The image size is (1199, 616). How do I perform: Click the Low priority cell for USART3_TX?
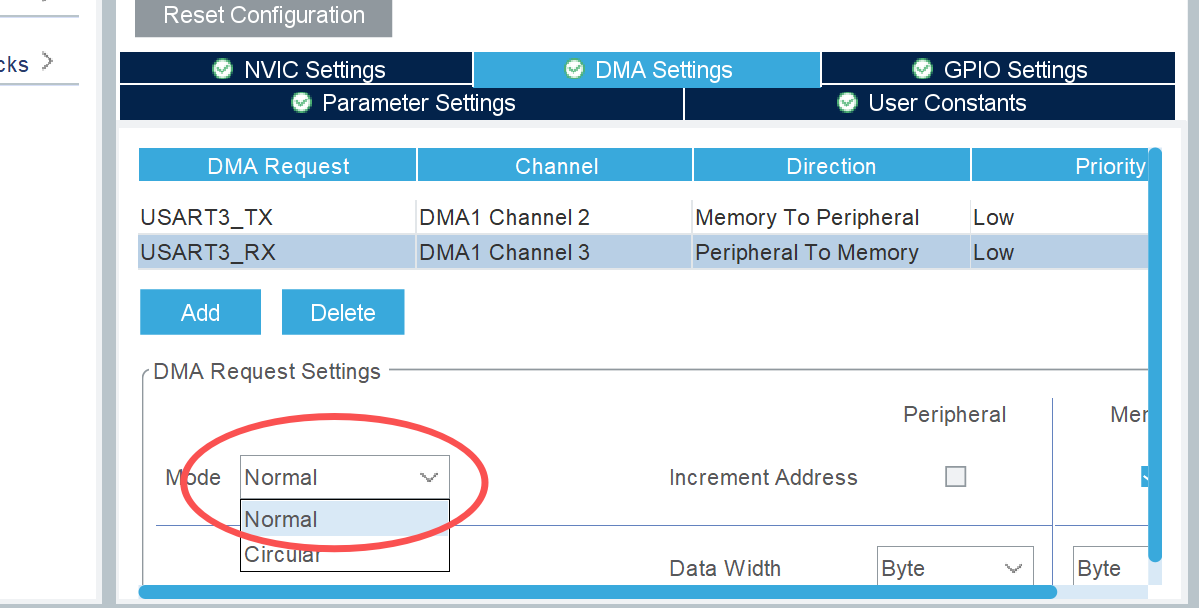coord(1059,217)
